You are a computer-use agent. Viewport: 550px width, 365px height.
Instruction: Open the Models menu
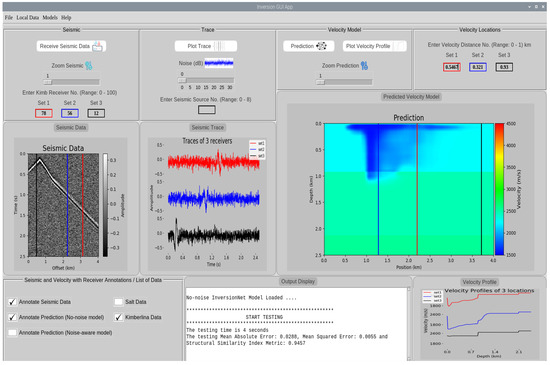coord(50,18)
